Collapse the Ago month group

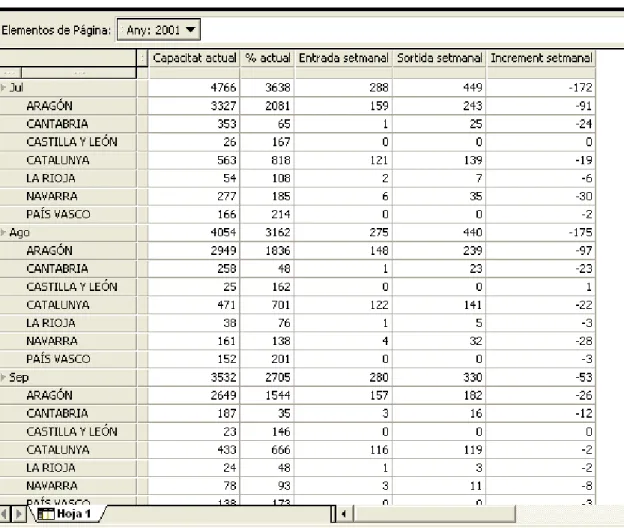tap(4, 232)
